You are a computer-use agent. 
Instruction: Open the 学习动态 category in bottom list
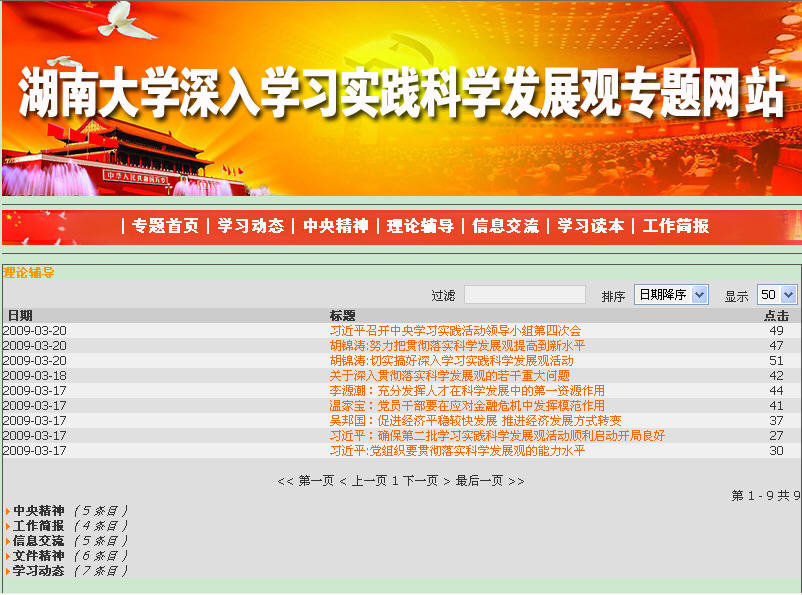(x=38, y=571)
